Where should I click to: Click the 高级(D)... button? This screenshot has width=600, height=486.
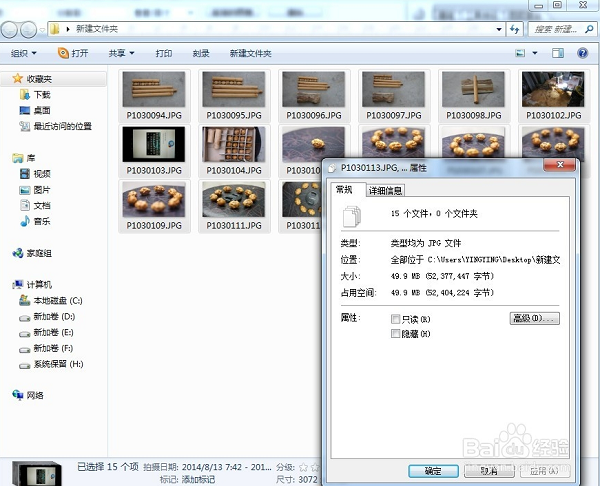pyautogui.click(x=534, y=318)
